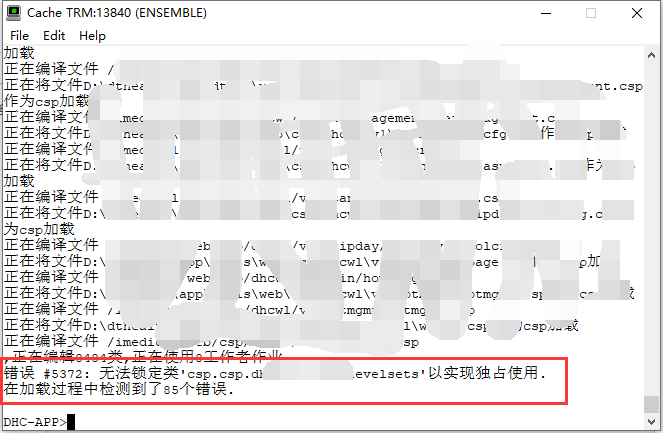Click the scrollbar down arrow
This screenshot has width=663, height=433.
(651, 421)
